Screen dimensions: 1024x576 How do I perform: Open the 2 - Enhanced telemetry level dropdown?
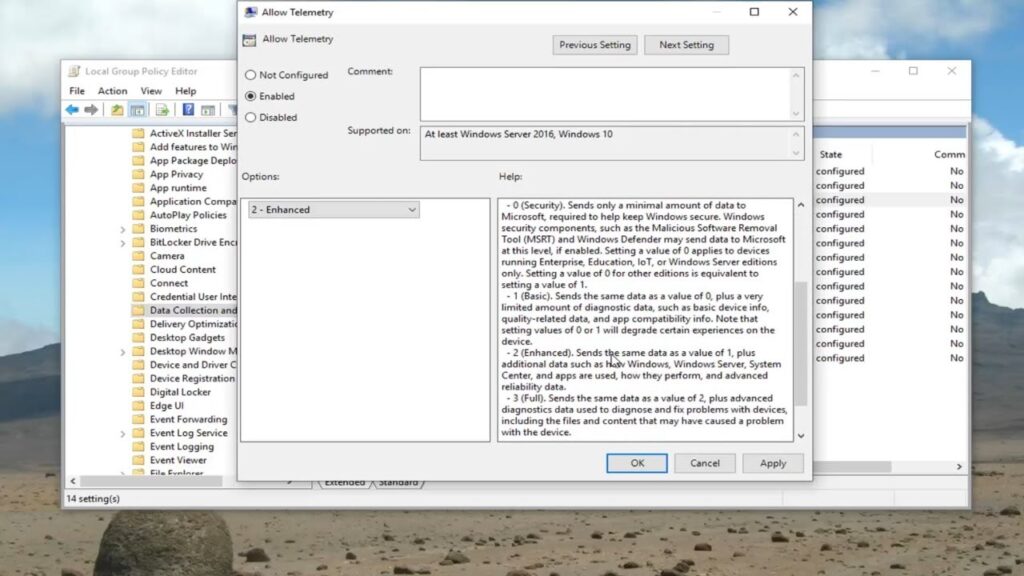(x=334, y=210)
